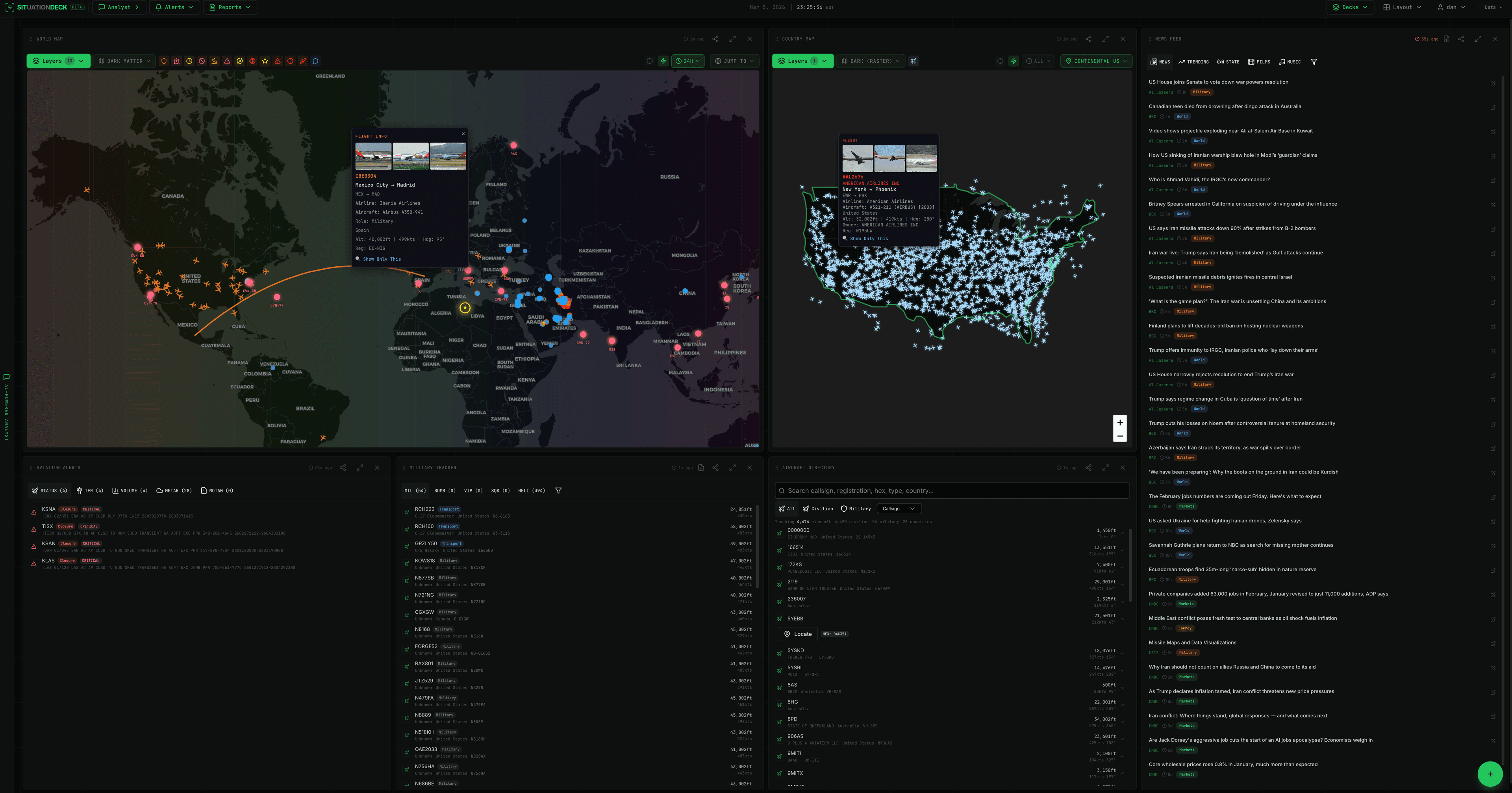
Task: Enable the lightning live-update icon on world map
Action: click(x=663, y=61)
